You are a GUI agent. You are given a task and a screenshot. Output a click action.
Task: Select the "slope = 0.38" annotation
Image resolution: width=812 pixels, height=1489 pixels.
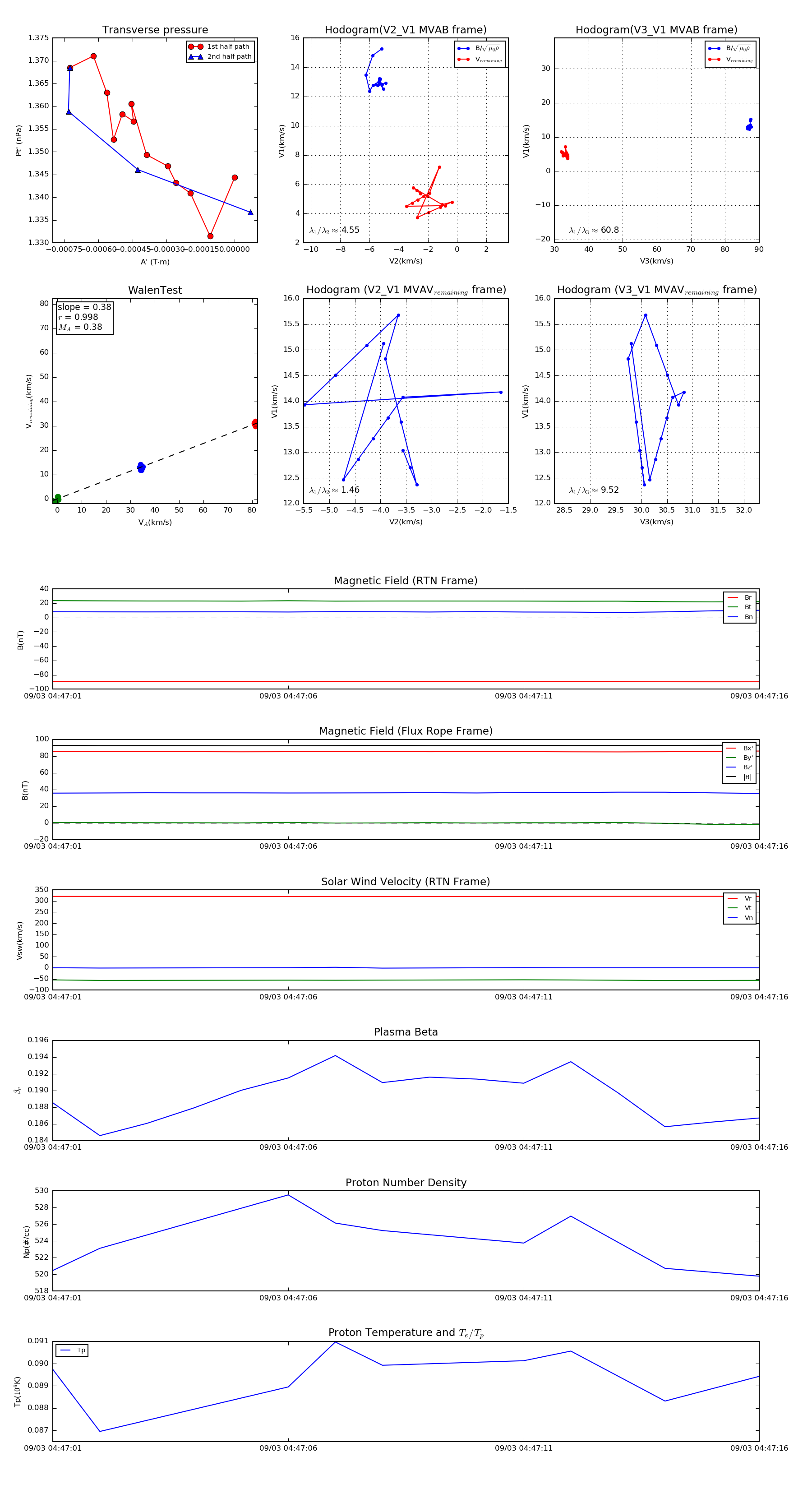(x=84, y=307)
